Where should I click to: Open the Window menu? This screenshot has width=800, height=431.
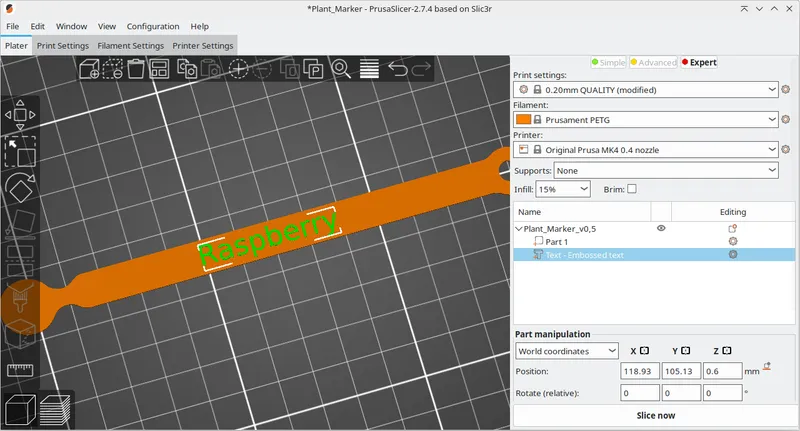click(71, 26)
